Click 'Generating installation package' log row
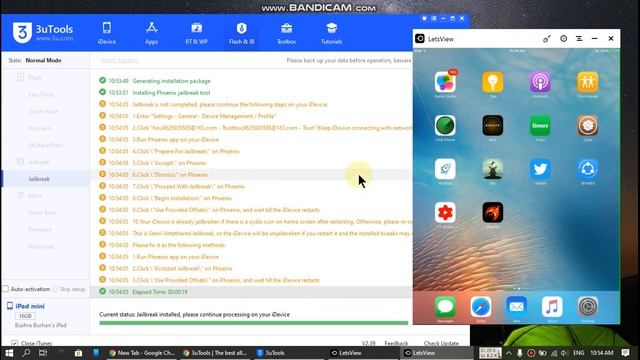 point(251,81)
